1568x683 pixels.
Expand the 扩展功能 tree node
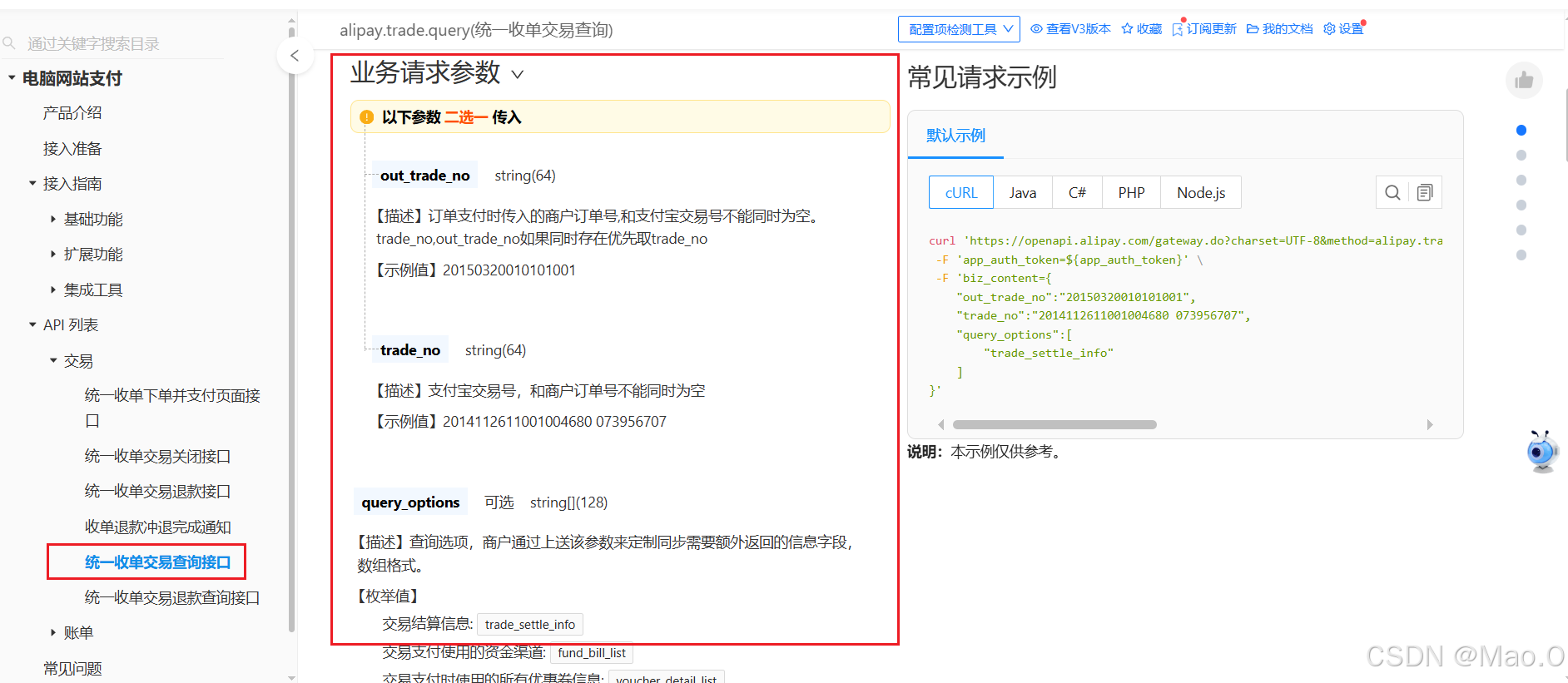tap(53, 254)
